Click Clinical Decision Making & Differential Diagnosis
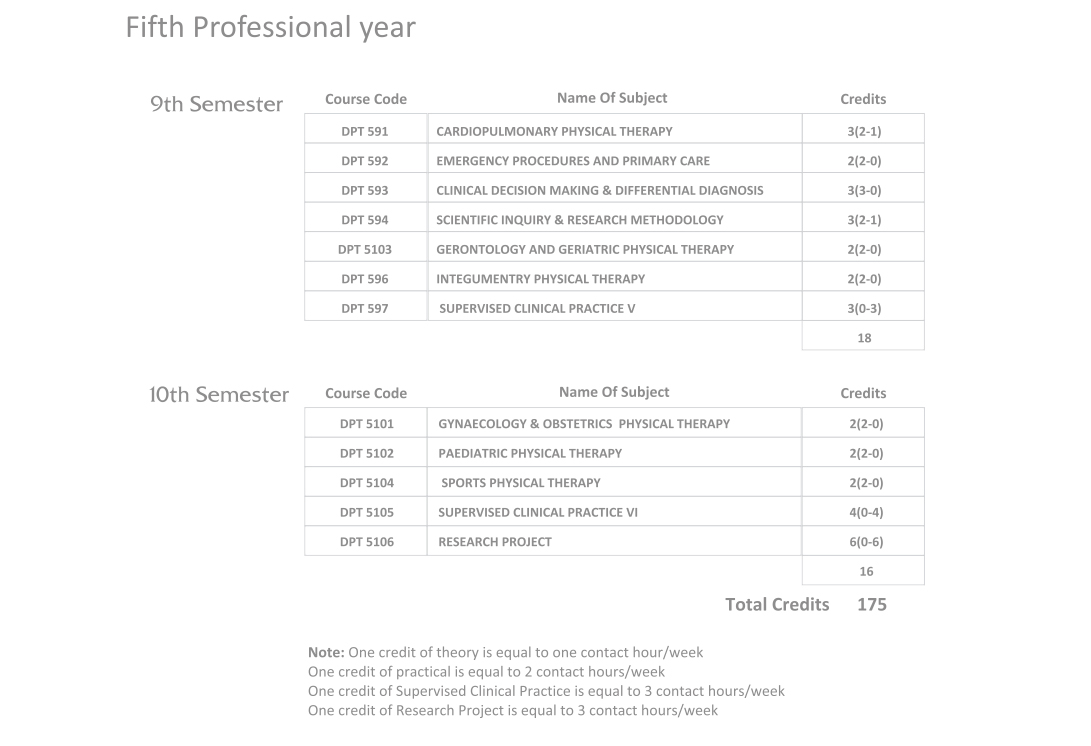The image size is (1091, 746). (599, 191)
